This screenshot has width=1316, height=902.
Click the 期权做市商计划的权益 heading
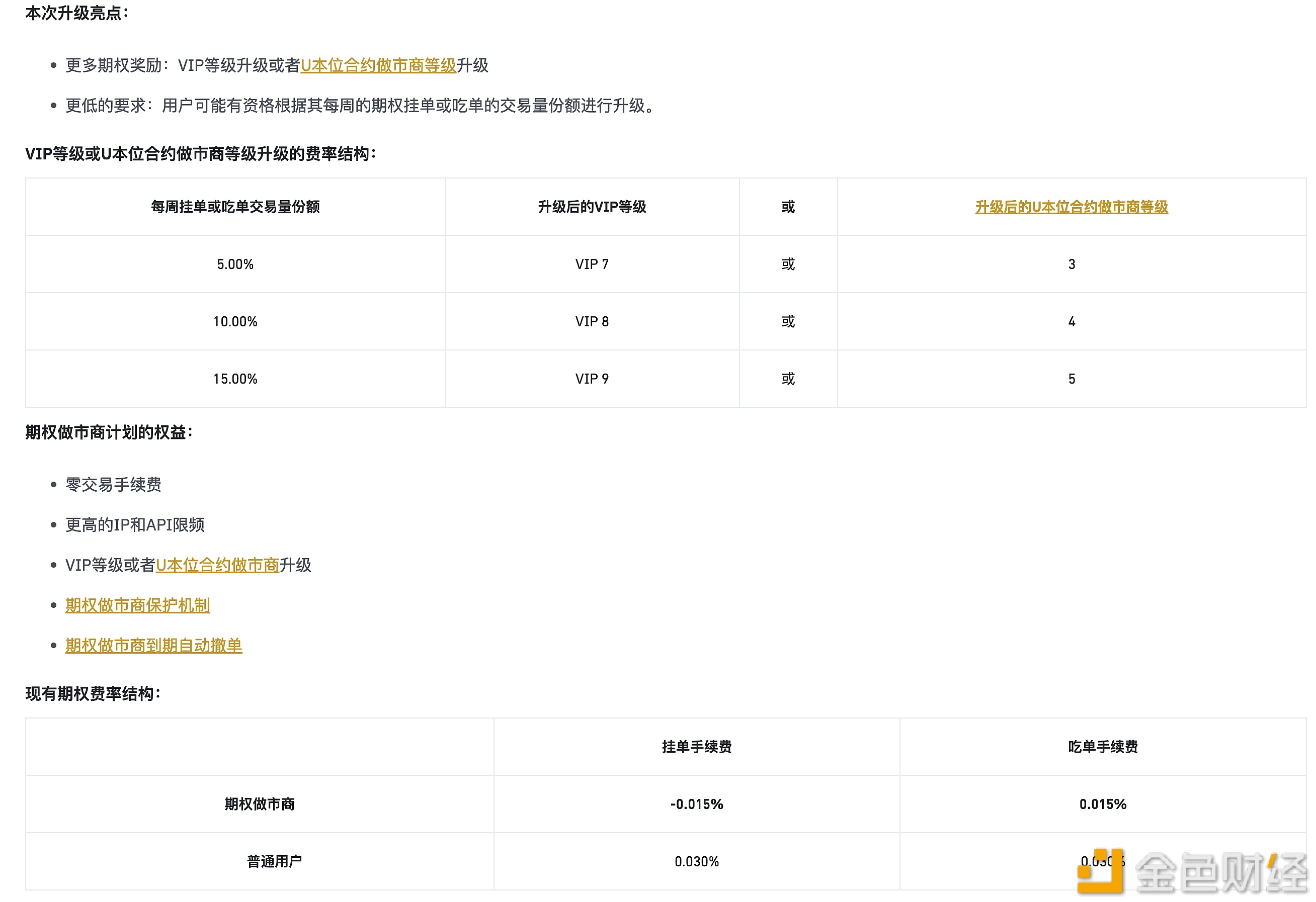109,433
